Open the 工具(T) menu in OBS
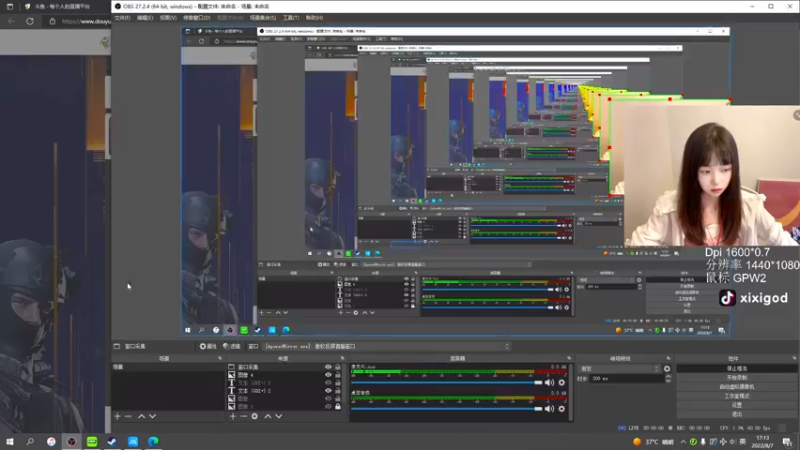 291,18
